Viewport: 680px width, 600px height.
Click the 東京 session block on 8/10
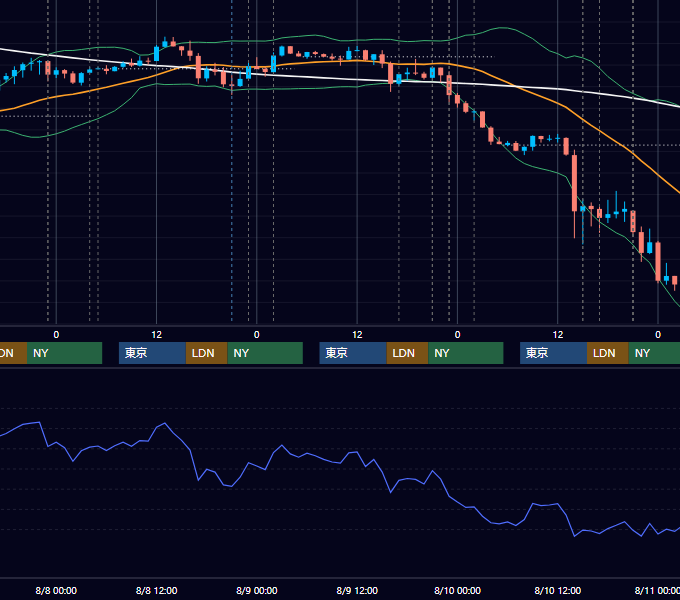tap(553, 353)
